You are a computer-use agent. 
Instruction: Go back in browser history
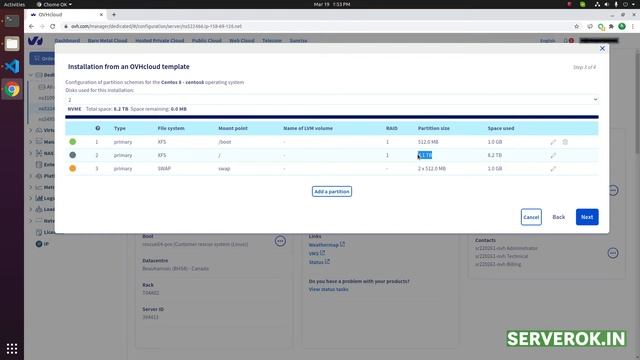click(x=31, y=26)
